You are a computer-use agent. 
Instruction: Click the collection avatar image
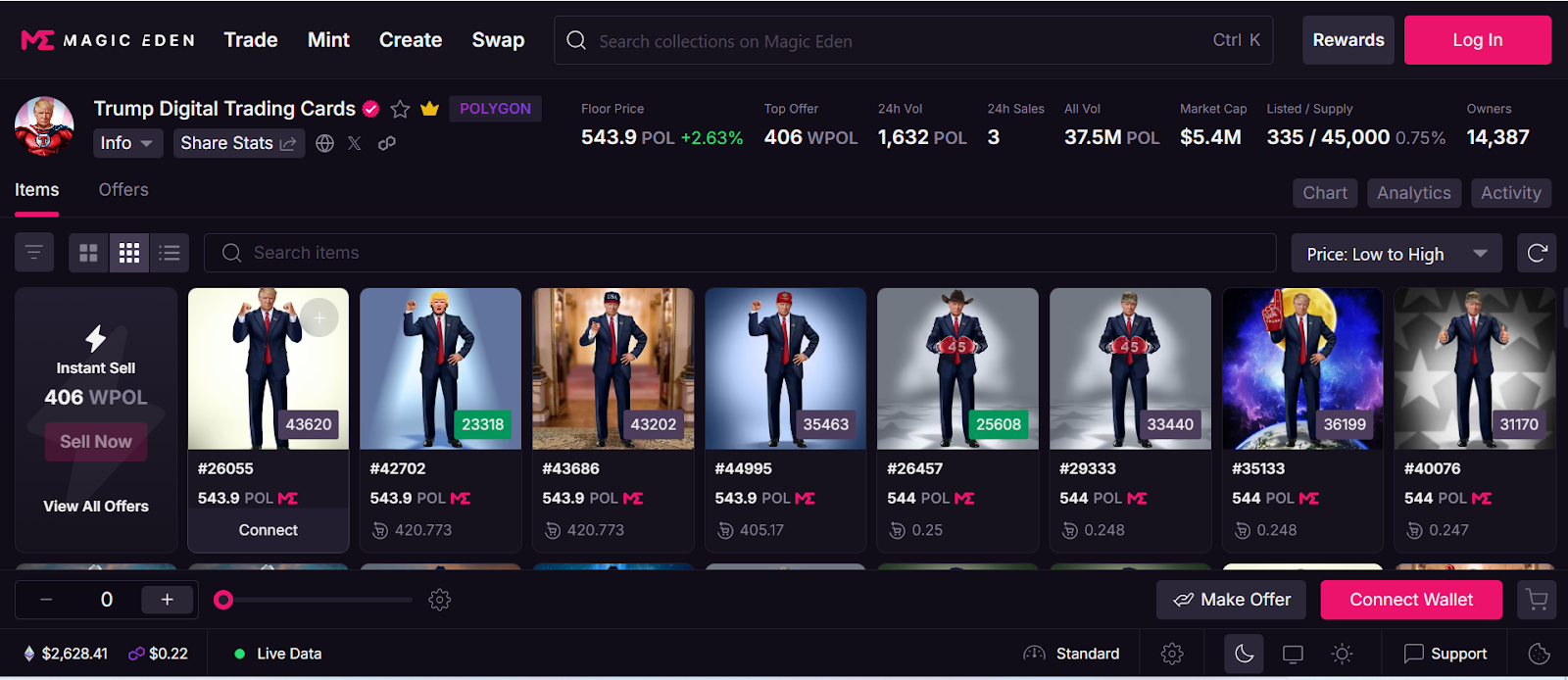[44, 125]
